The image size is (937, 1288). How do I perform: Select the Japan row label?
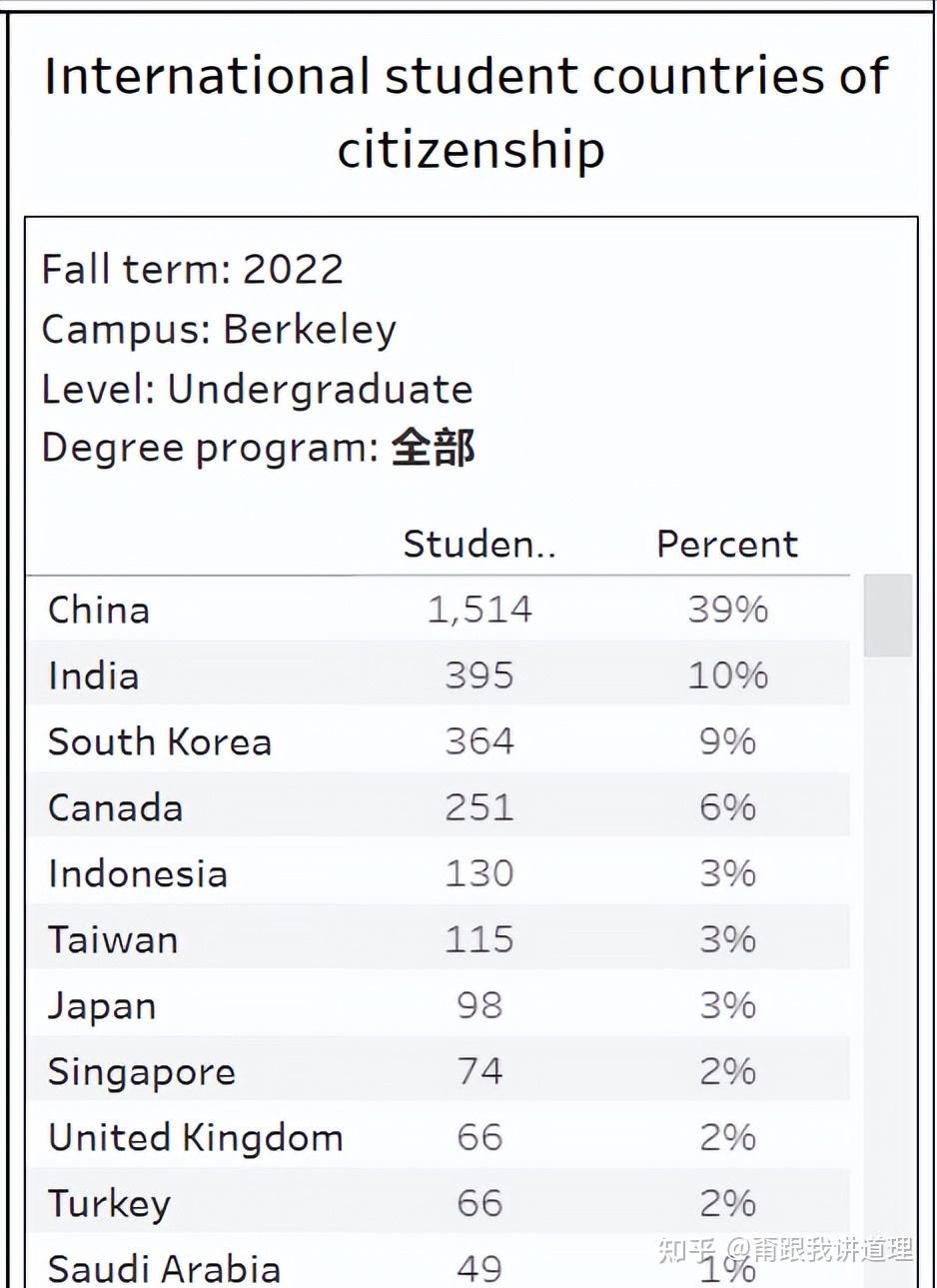coord(102,1005)
